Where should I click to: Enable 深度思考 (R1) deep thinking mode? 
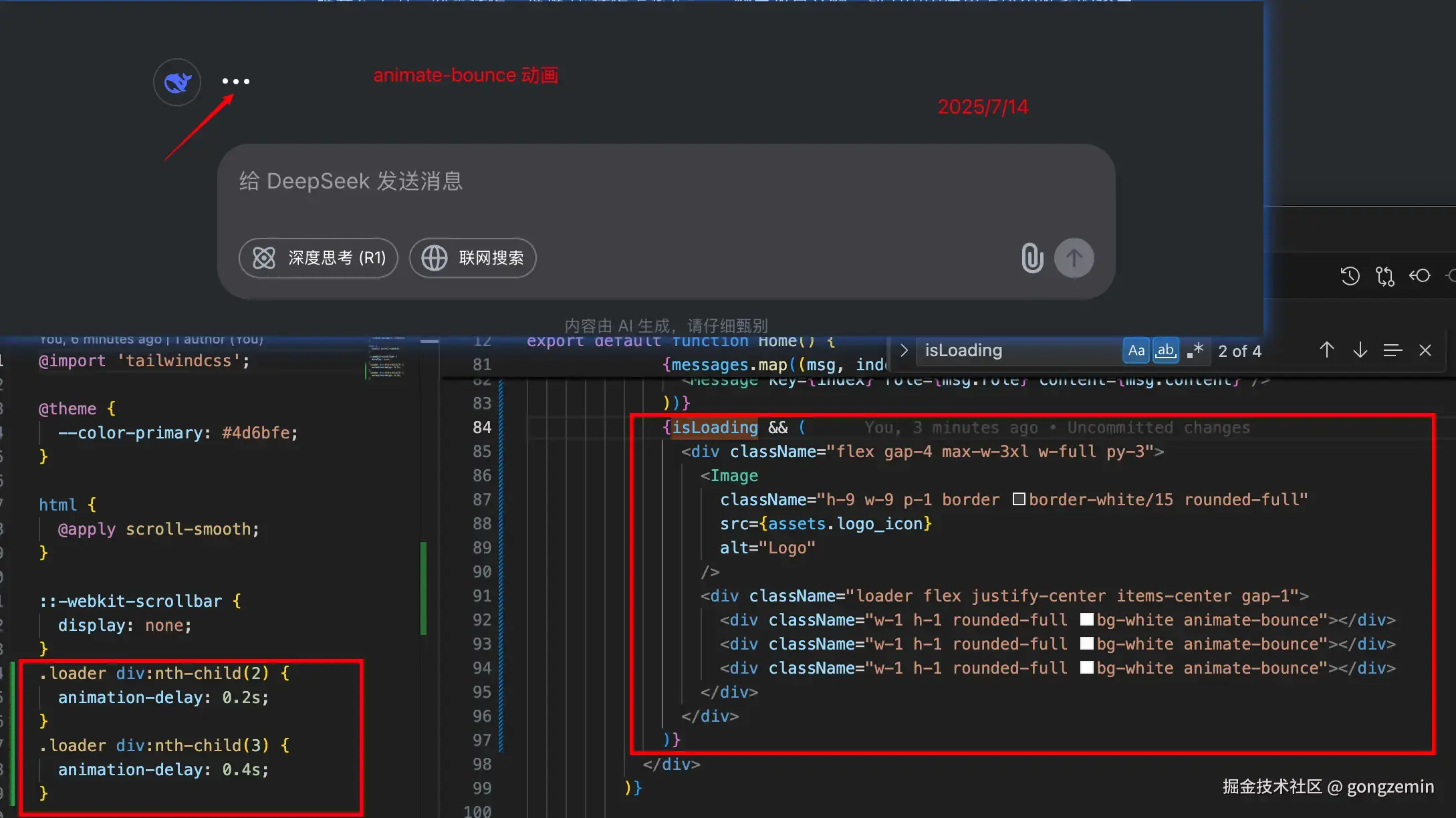(319, 258)
